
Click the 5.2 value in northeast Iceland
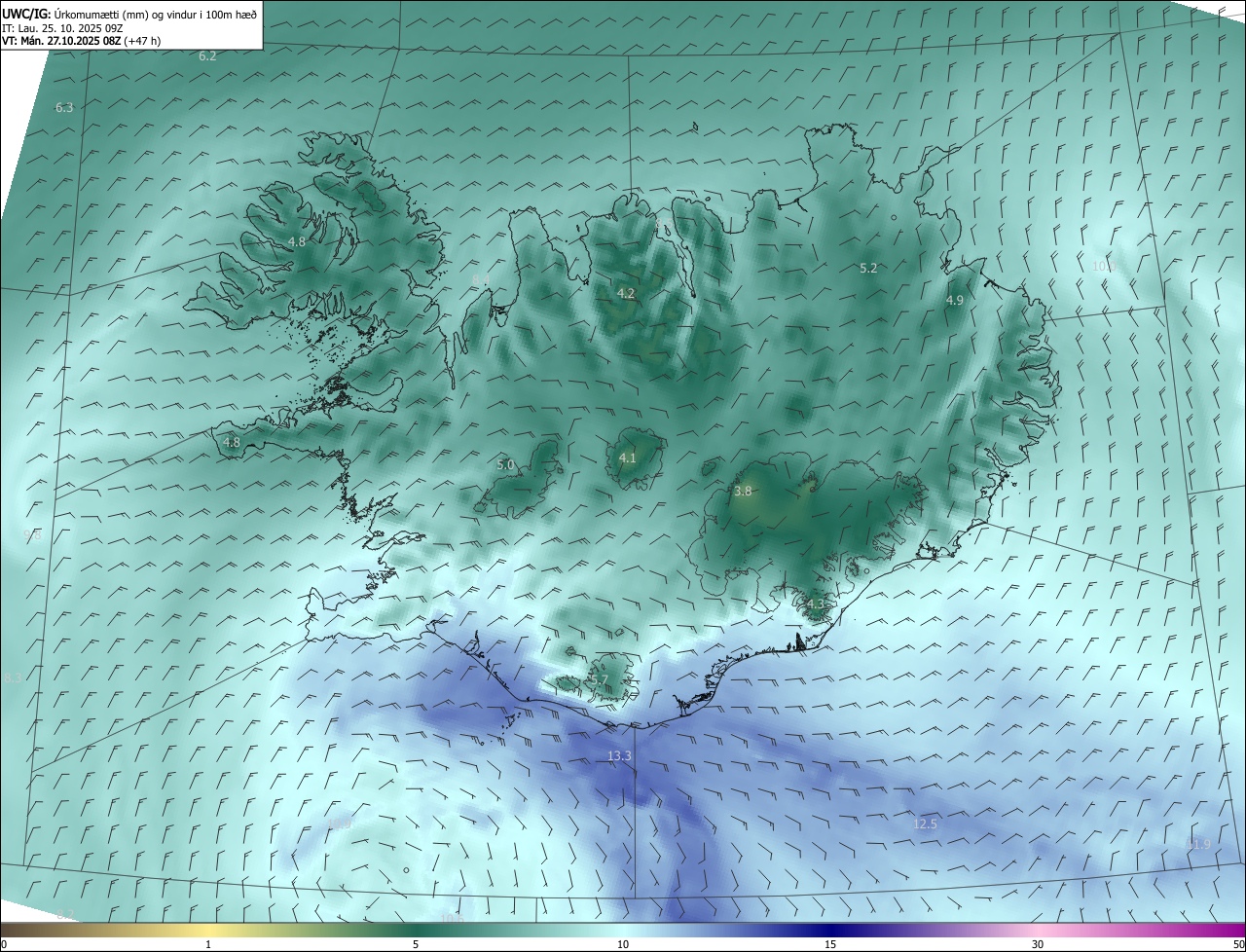click(868, 268)
